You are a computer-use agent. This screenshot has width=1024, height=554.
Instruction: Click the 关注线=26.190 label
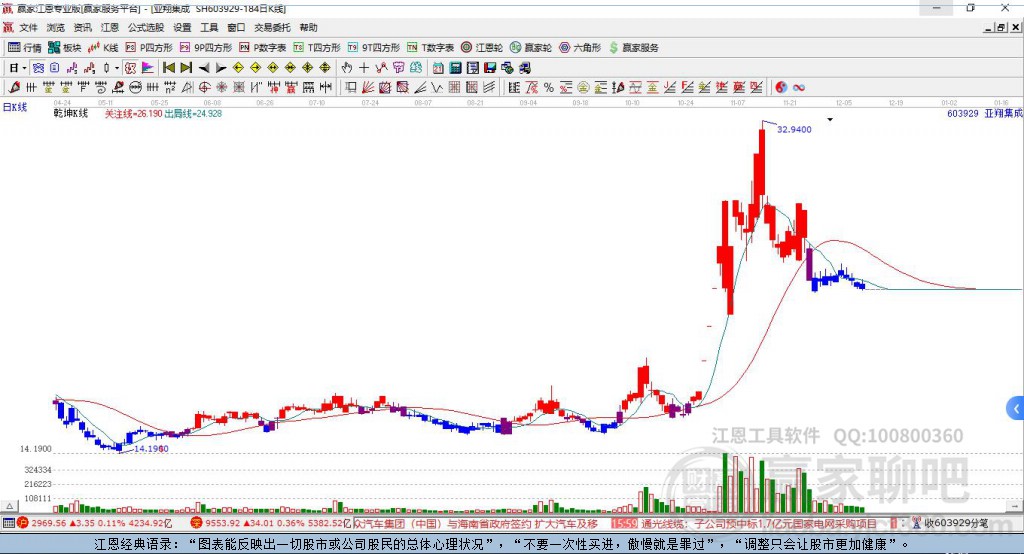133,114
